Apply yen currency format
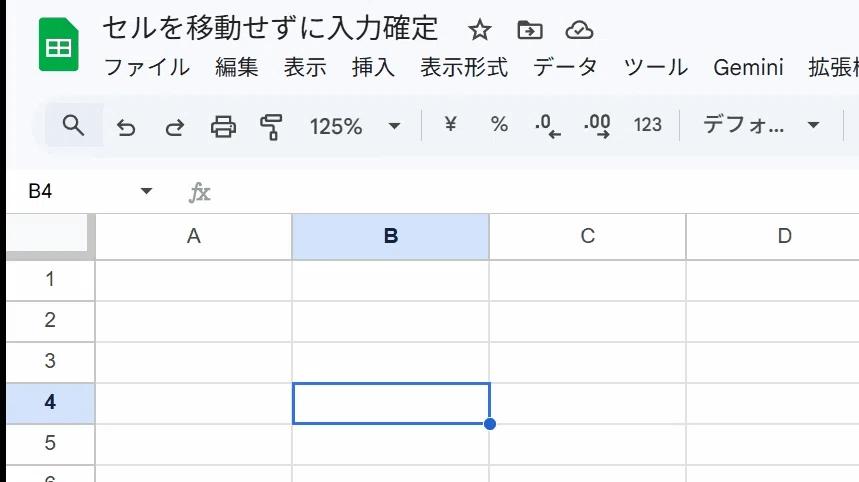The width and height of the screenshot is (859, 482). point(450,124)
